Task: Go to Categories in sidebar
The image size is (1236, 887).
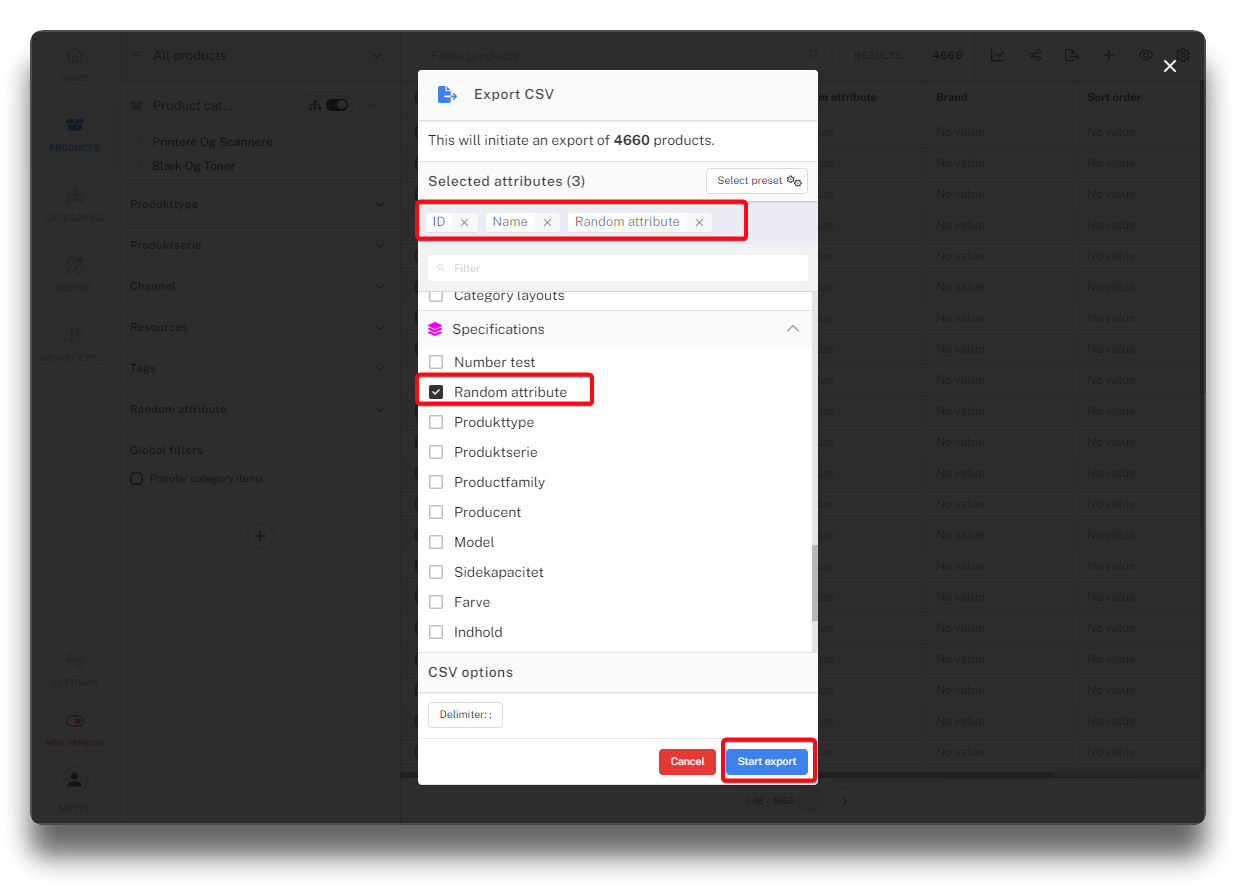Action: point(74,203)
